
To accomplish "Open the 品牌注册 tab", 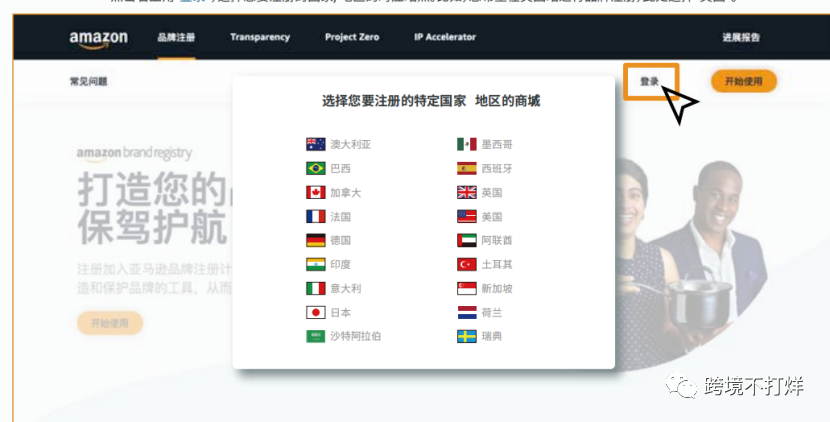I will coord(176,37).
